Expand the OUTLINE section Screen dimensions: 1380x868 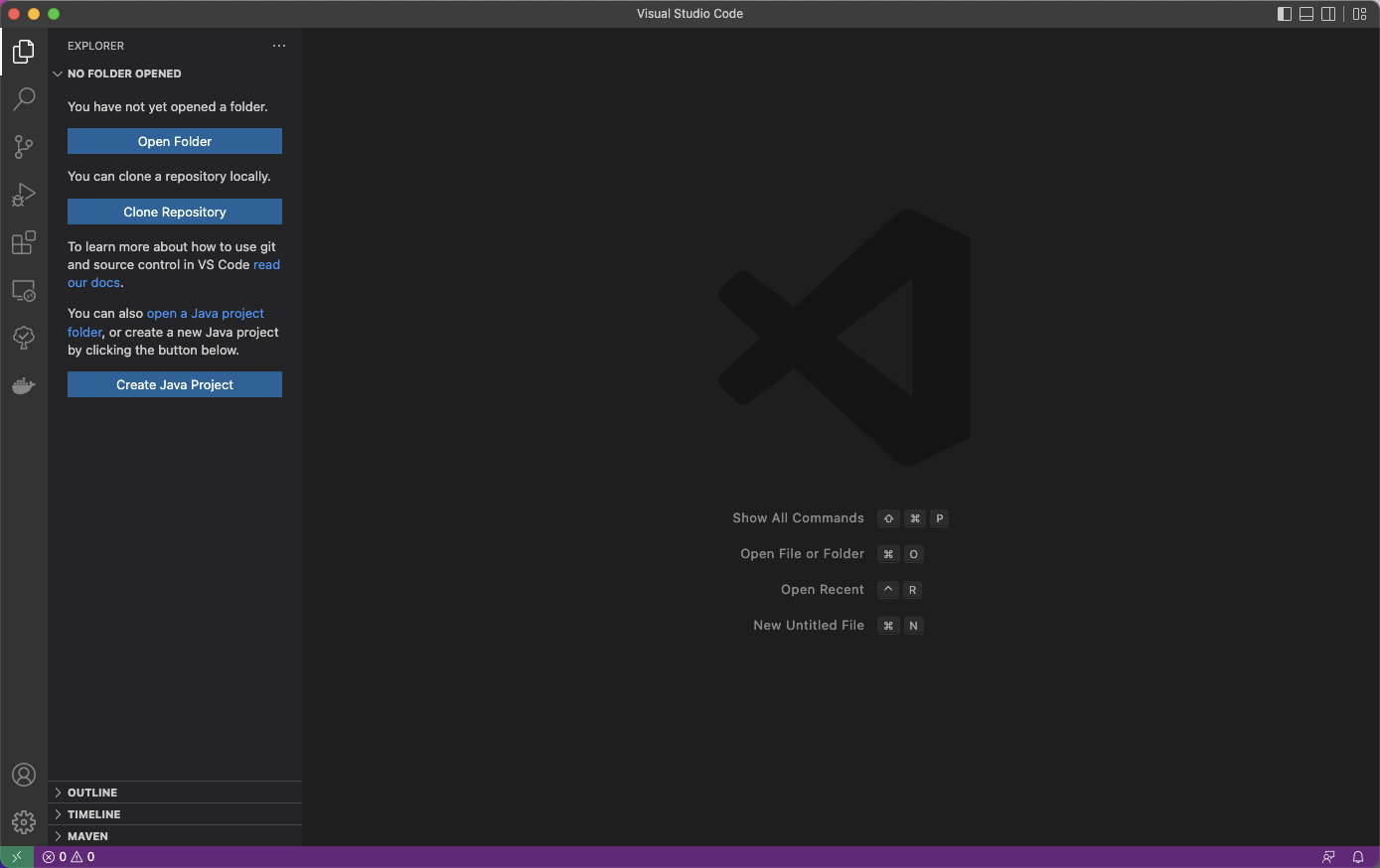coord(175,793)
